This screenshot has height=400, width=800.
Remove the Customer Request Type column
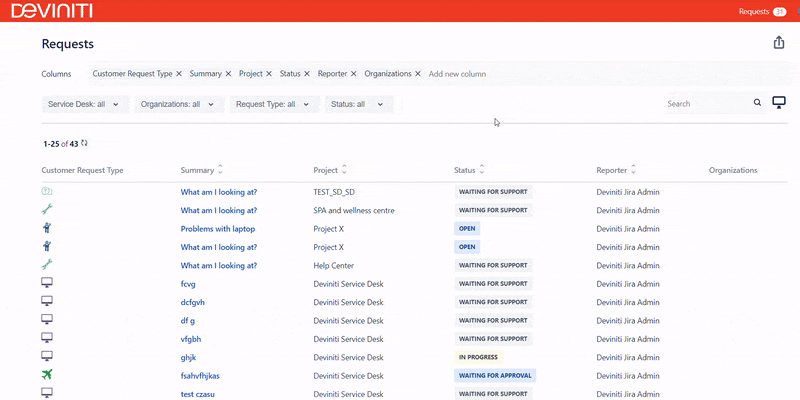[179, 73]
